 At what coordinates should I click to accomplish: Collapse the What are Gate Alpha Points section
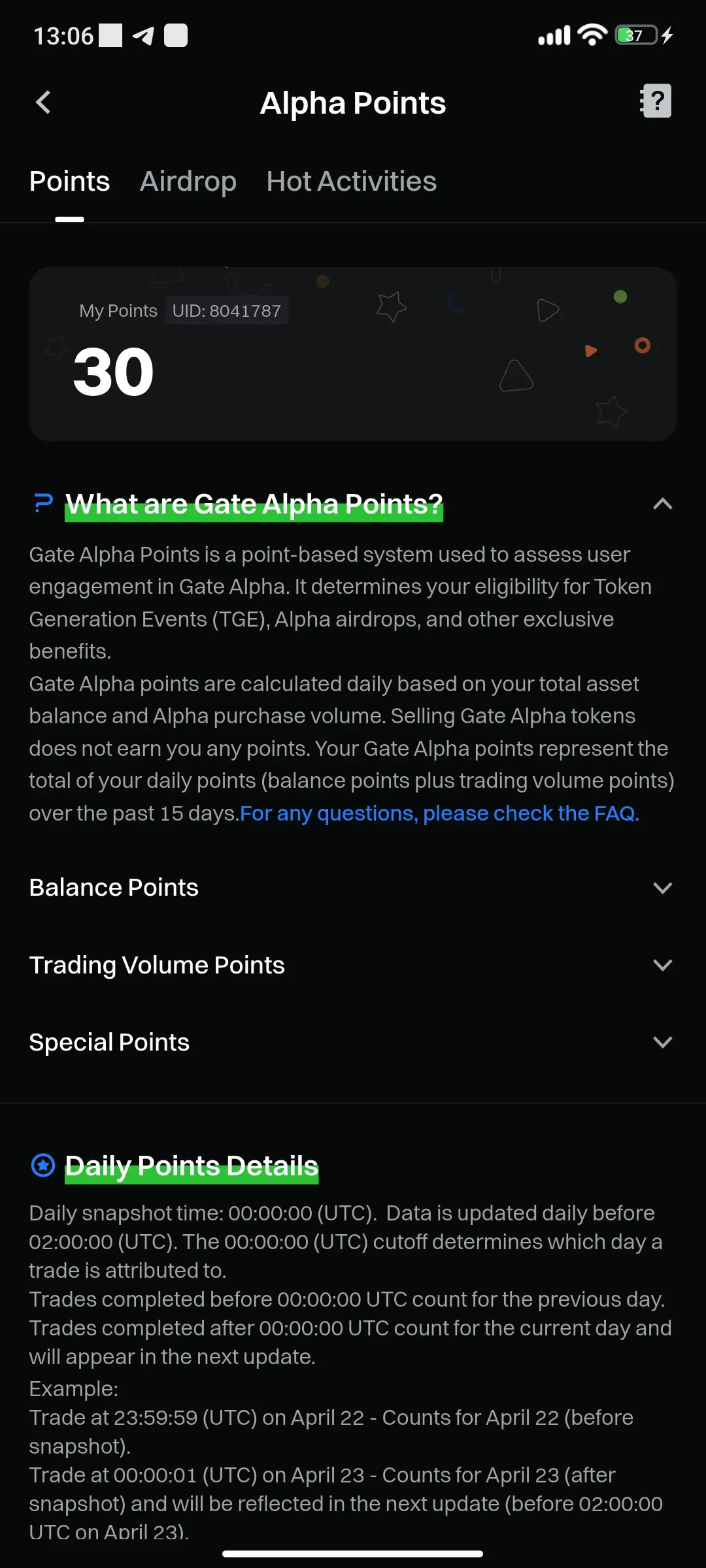663,504
